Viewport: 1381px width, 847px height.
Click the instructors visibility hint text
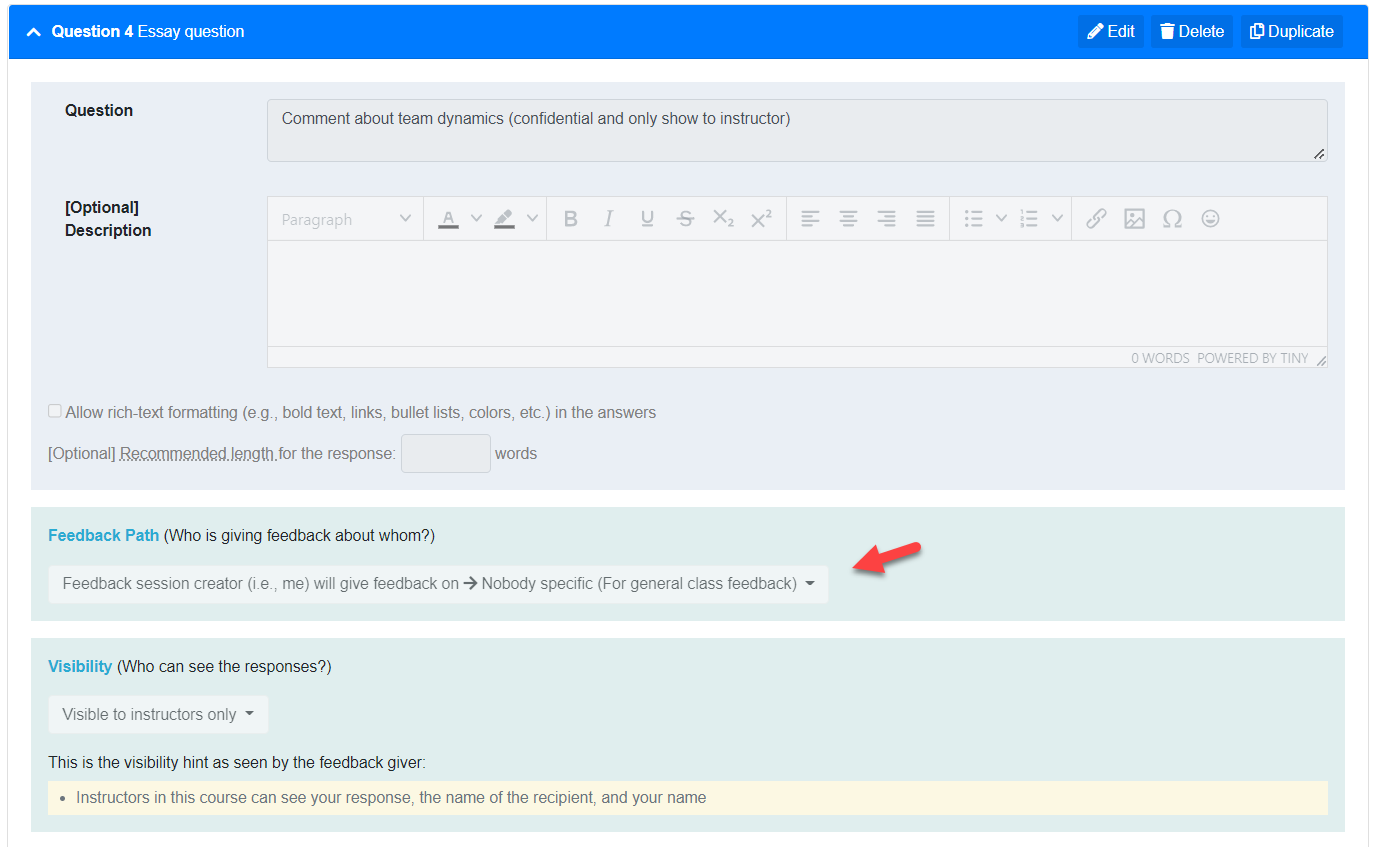click(x=391, y=798)
